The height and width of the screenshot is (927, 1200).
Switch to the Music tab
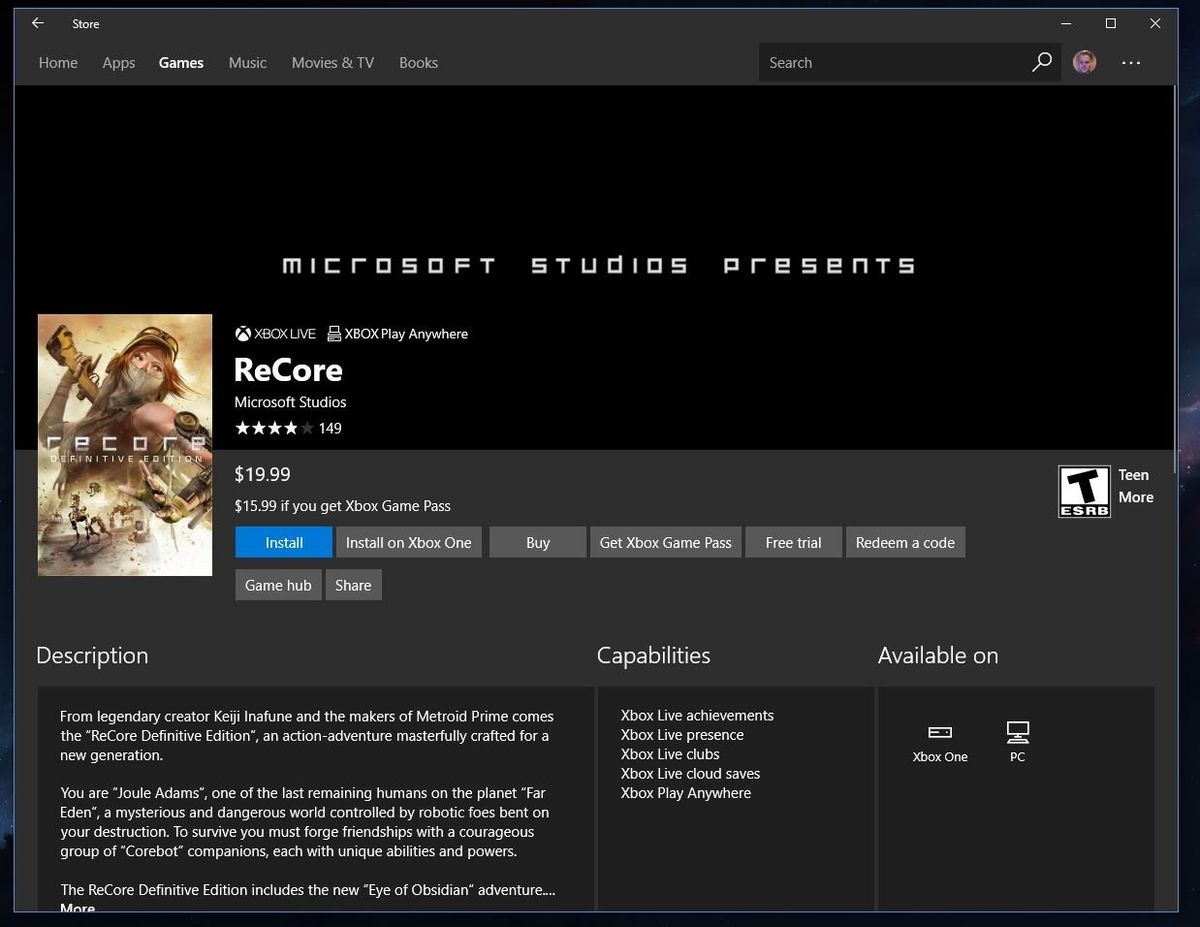pyautogui.click(x=247, y=62)
